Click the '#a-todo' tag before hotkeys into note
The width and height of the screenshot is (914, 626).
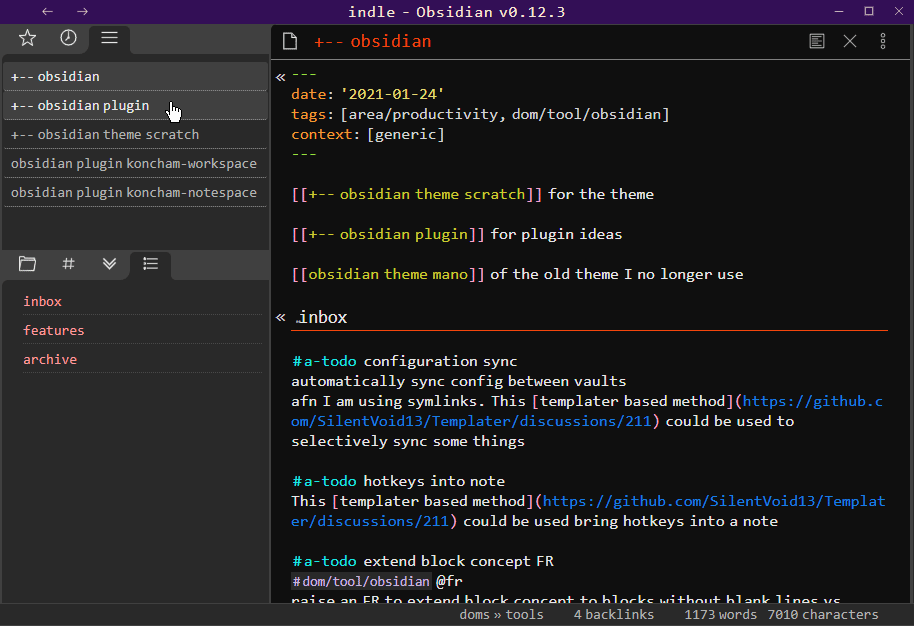pyautogui.click(x=324, y=481)
